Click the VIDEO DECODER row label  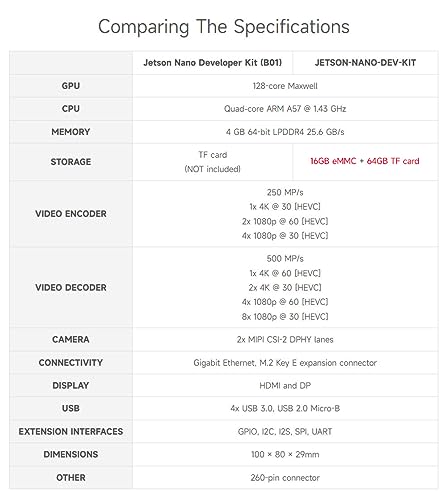click(71, 287)
